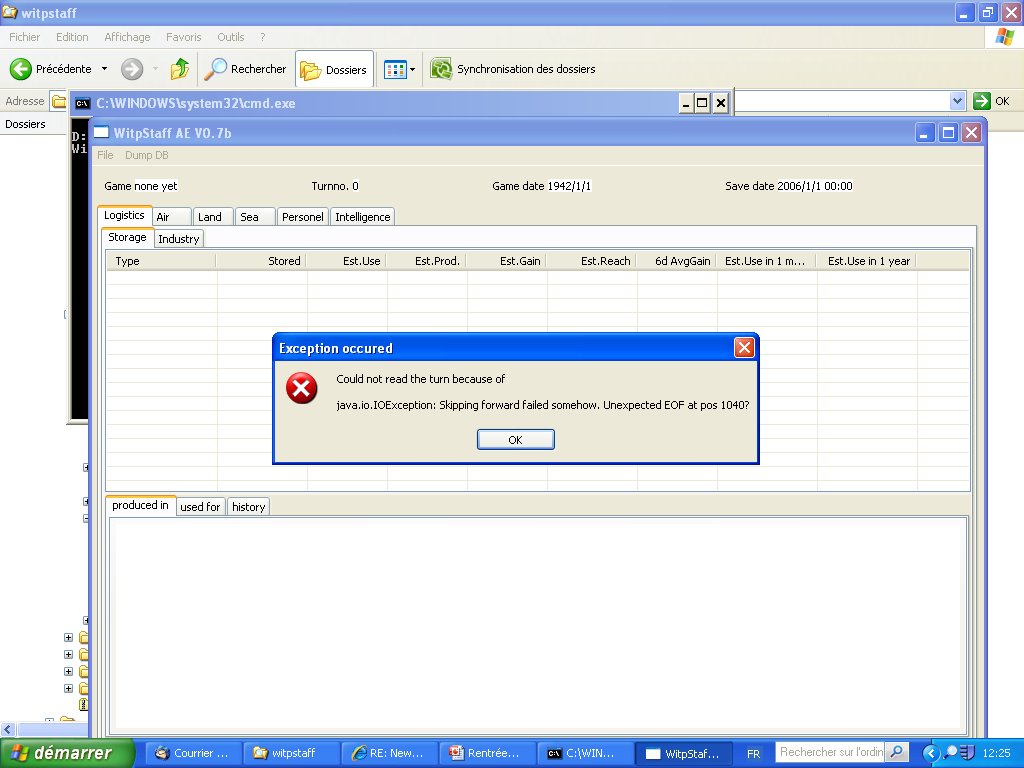Open the Précédente history dropdown arrow
The height and width of the screenshot is (768, 1024).
coord(104,69)
